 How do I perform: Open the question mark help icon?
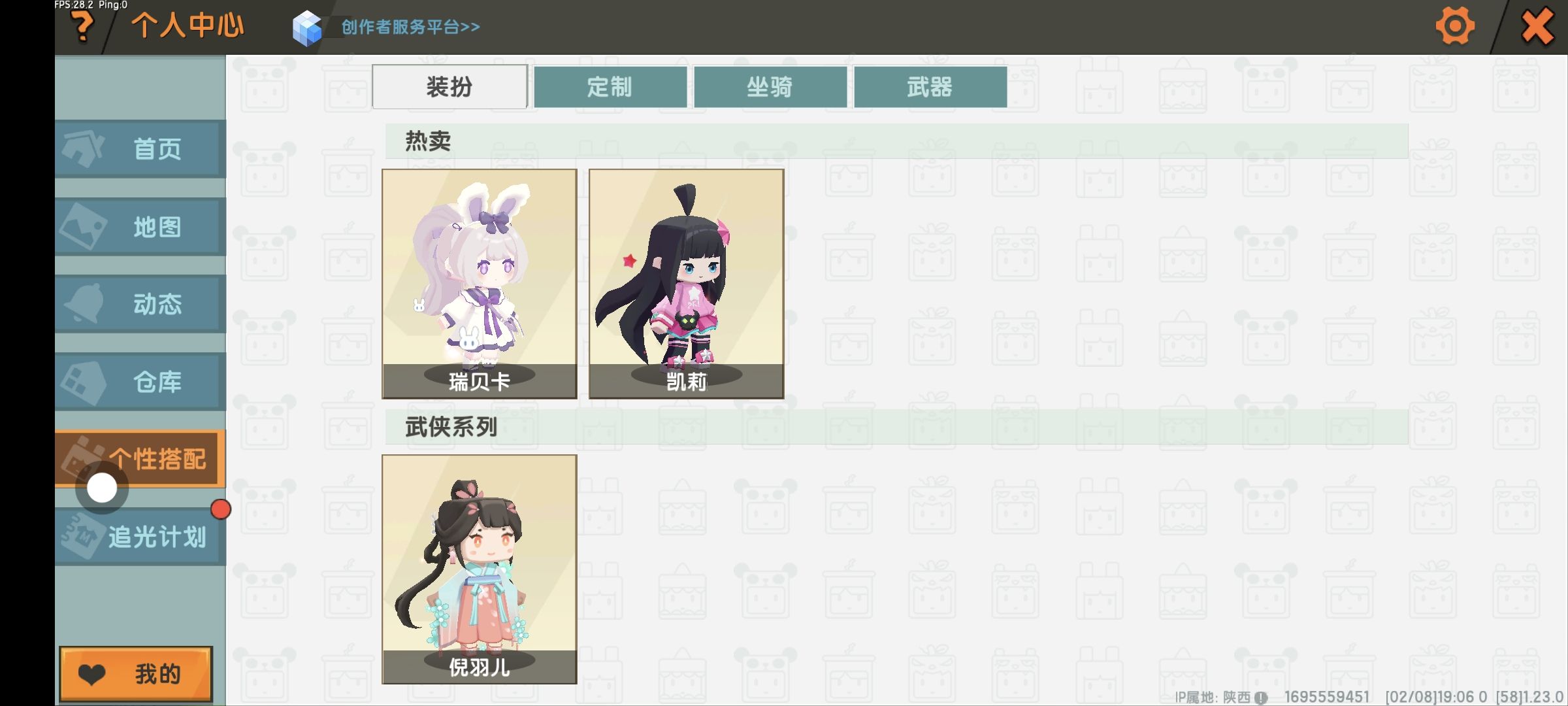tap(83, 27)
